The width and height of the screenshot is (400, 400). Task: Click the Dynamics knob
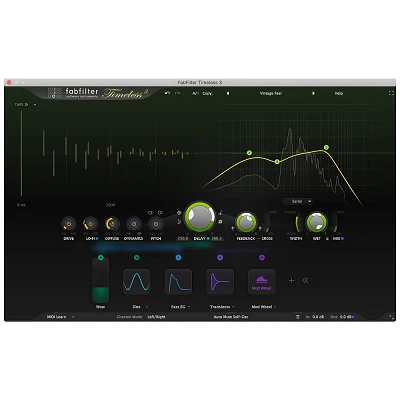click(x=134, y=224)
